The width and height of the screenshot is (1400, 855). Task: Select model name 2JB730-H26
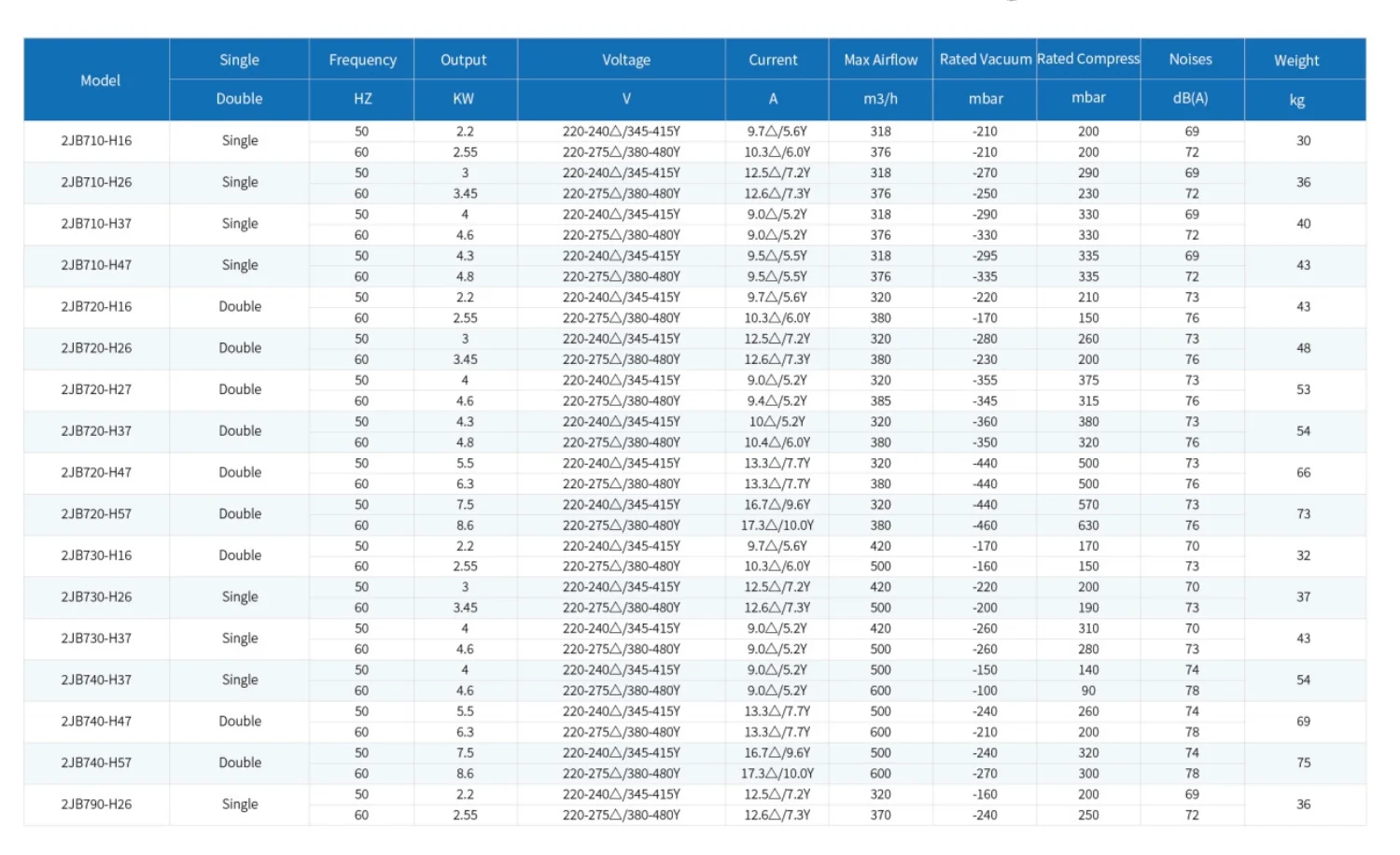96,596
